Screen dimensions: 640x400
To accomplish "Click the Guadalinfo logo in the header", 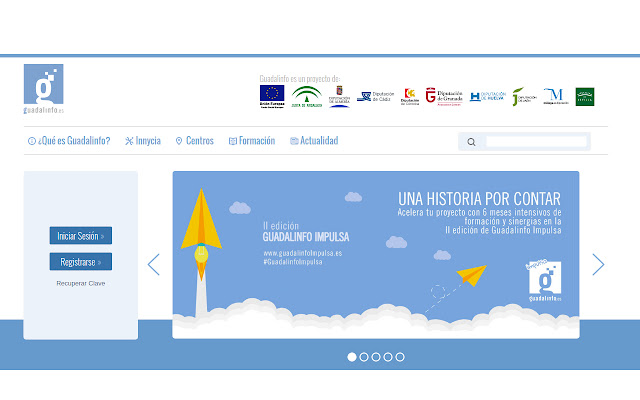I will point(44,89).
